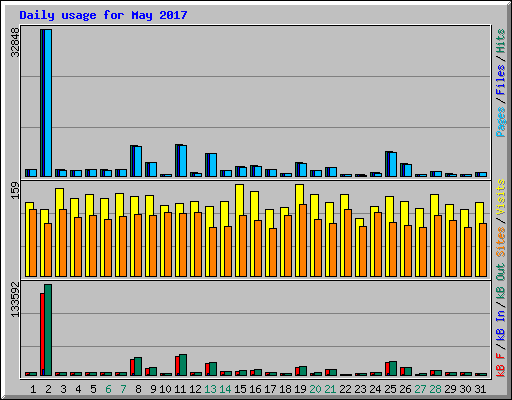Click day label 19 on the x-axis

click(x=300, y=389)
